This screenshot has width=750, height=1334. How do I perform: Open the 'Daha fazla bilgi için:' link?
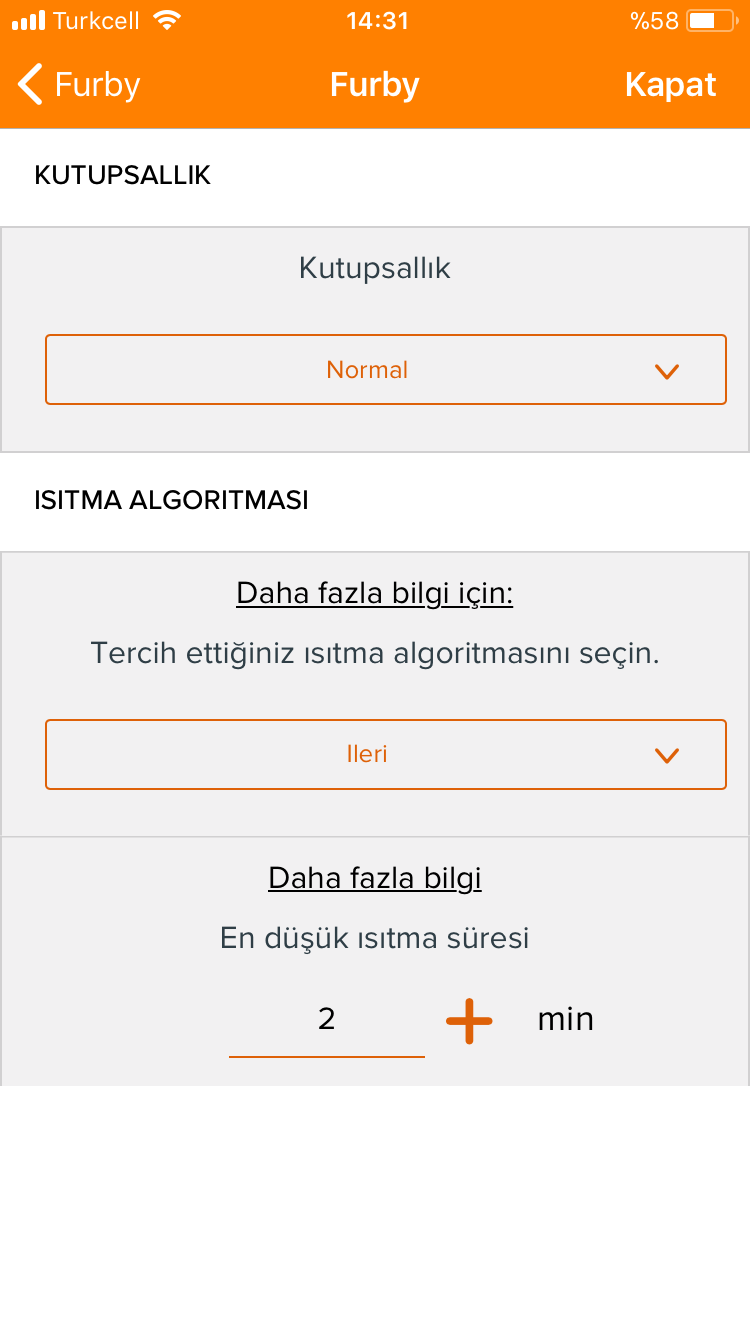coord(375,594)
